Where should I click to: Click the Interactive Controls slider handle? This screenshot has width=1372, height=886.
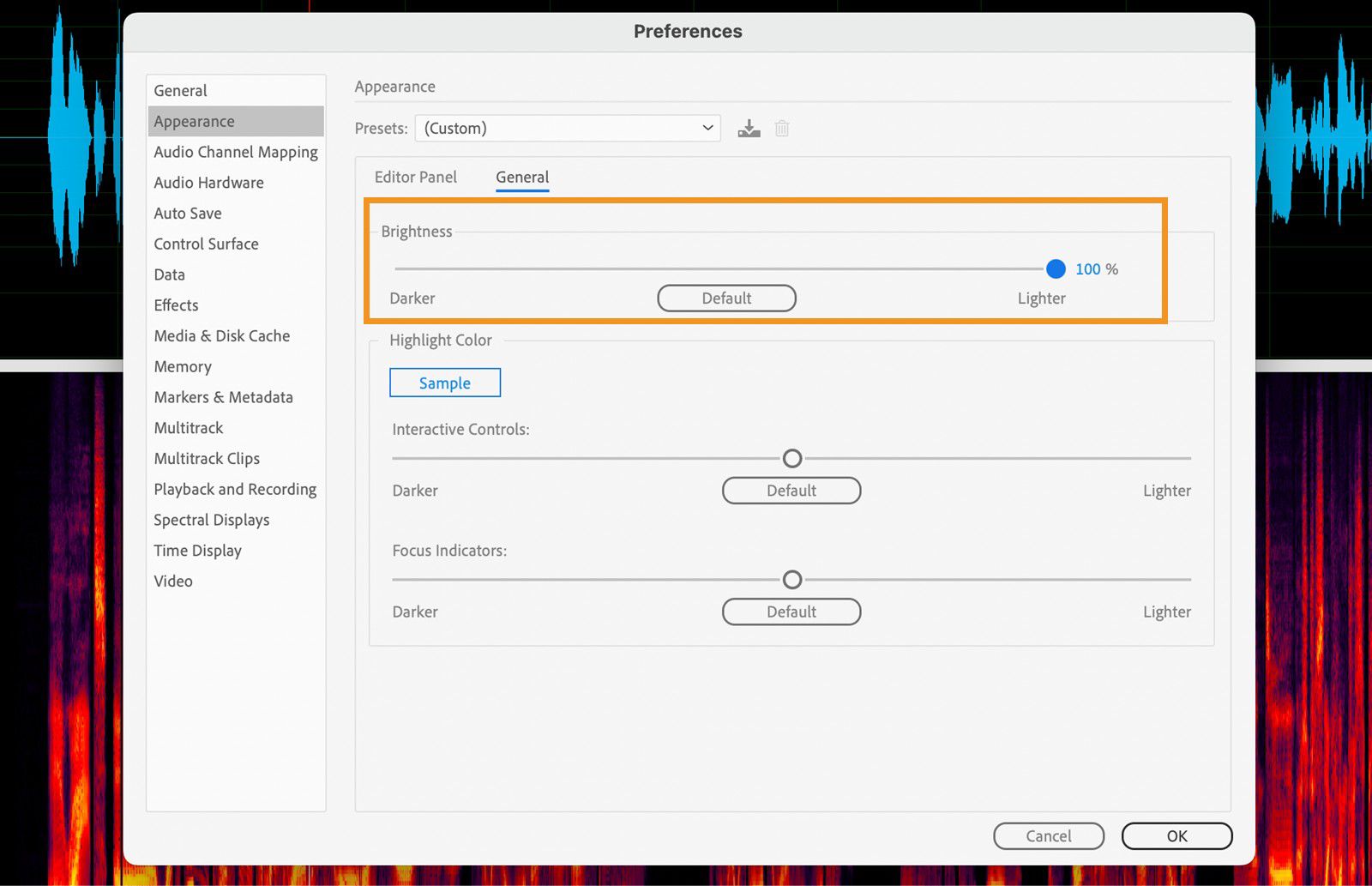click(x=792, y=459)
